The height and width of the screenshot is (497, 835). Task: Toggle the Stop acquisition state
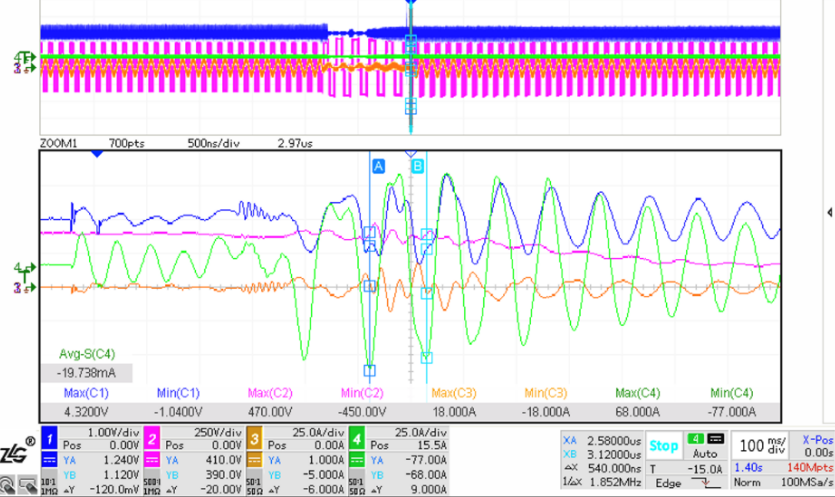[x=663, y=446]
